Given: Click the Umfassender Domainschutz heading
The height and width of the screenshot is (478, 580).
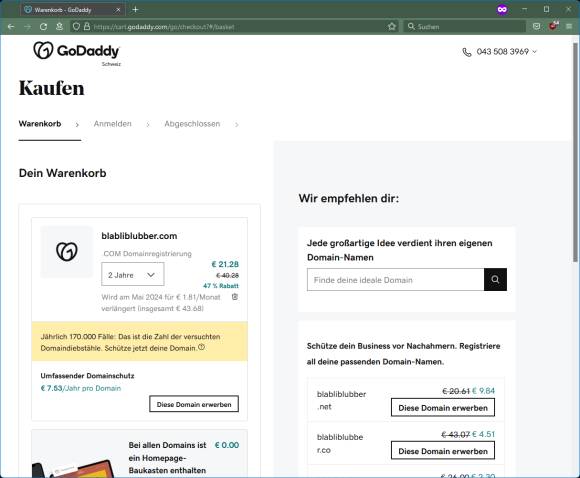Looking at the screenshot, I should (x=87, y=376).
